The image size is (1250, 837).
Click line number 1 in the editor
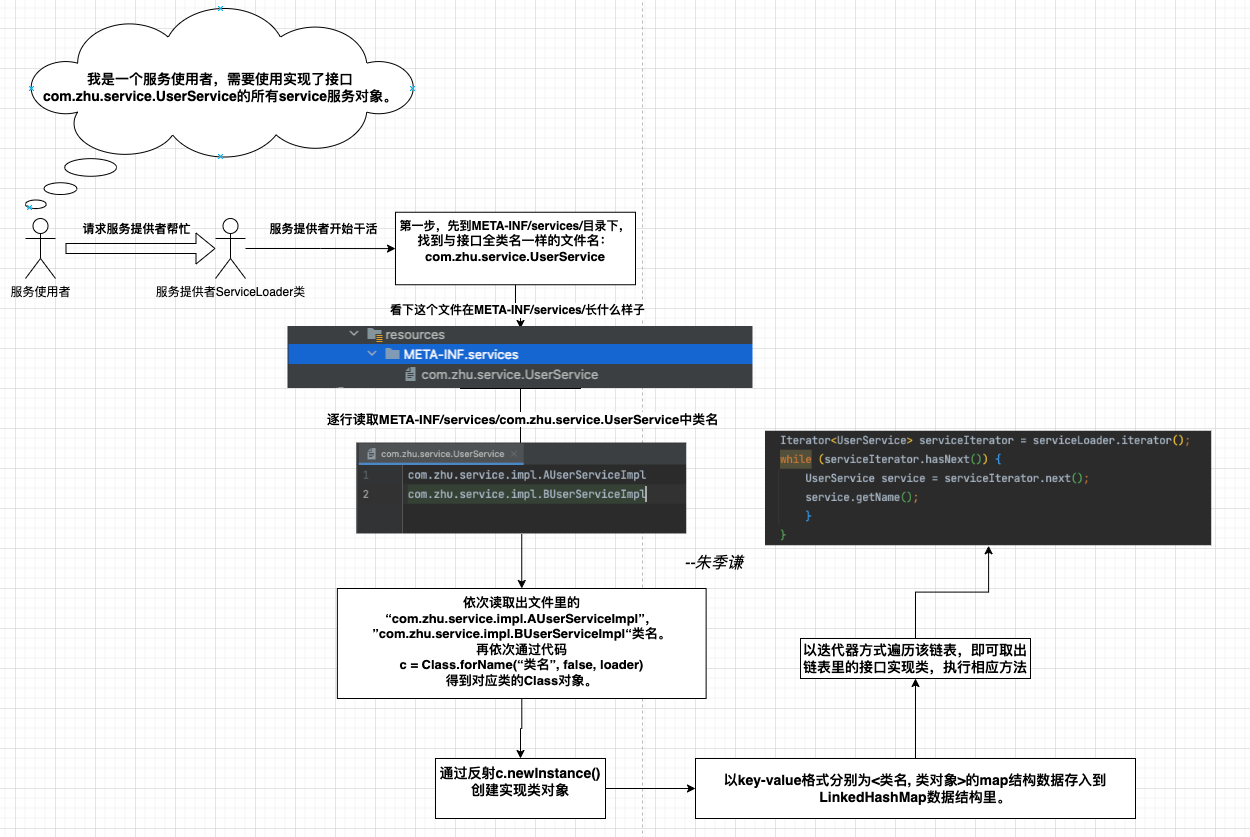368,474
